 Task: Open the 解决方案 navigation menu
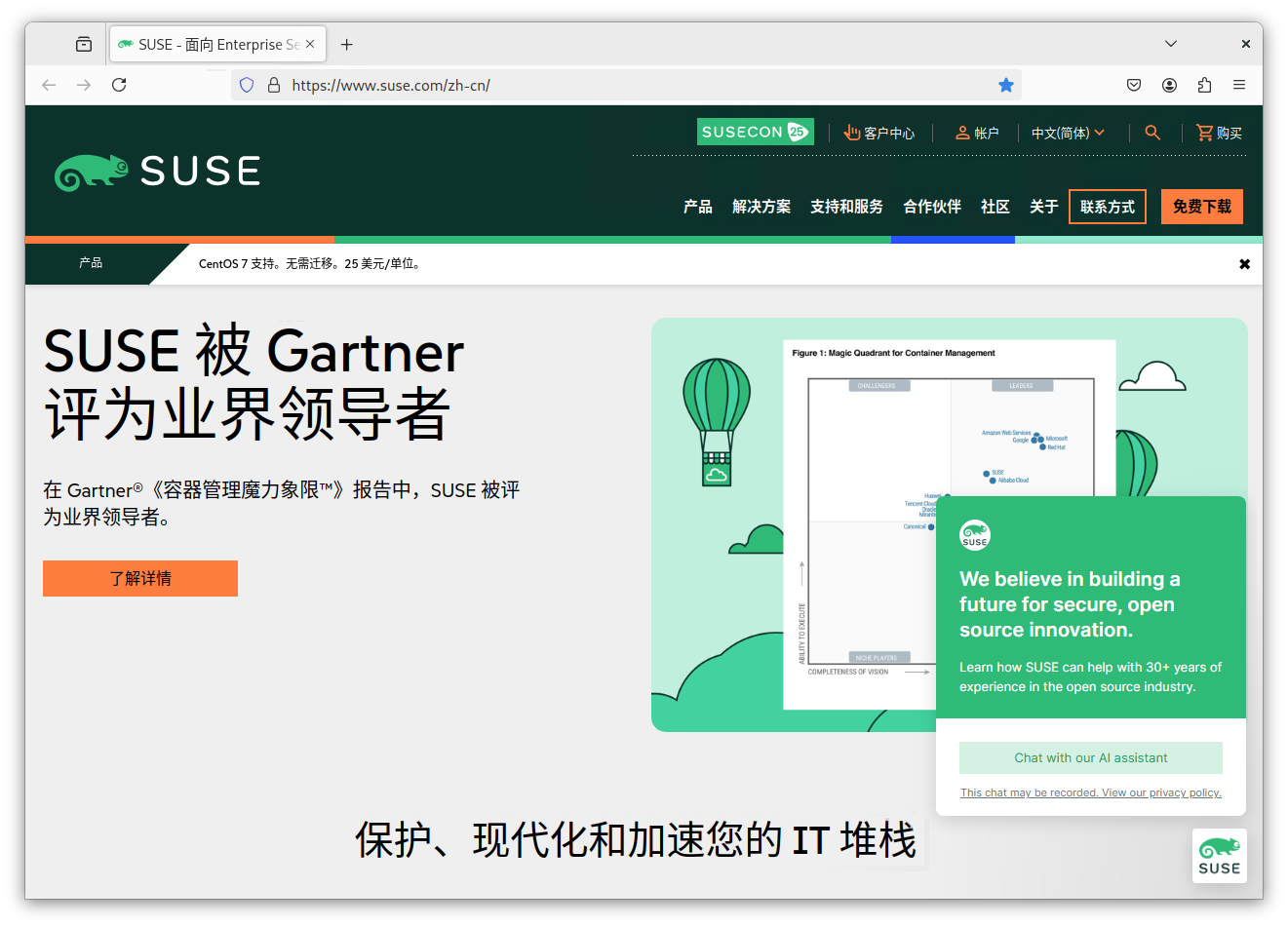761,207
